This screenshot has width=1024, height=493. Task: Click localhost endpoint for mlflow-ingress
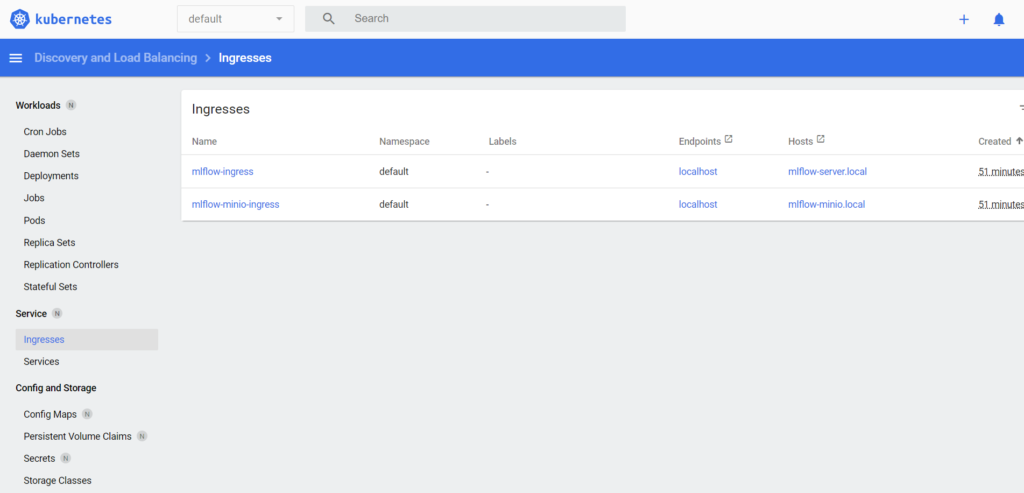coord(697,172)
